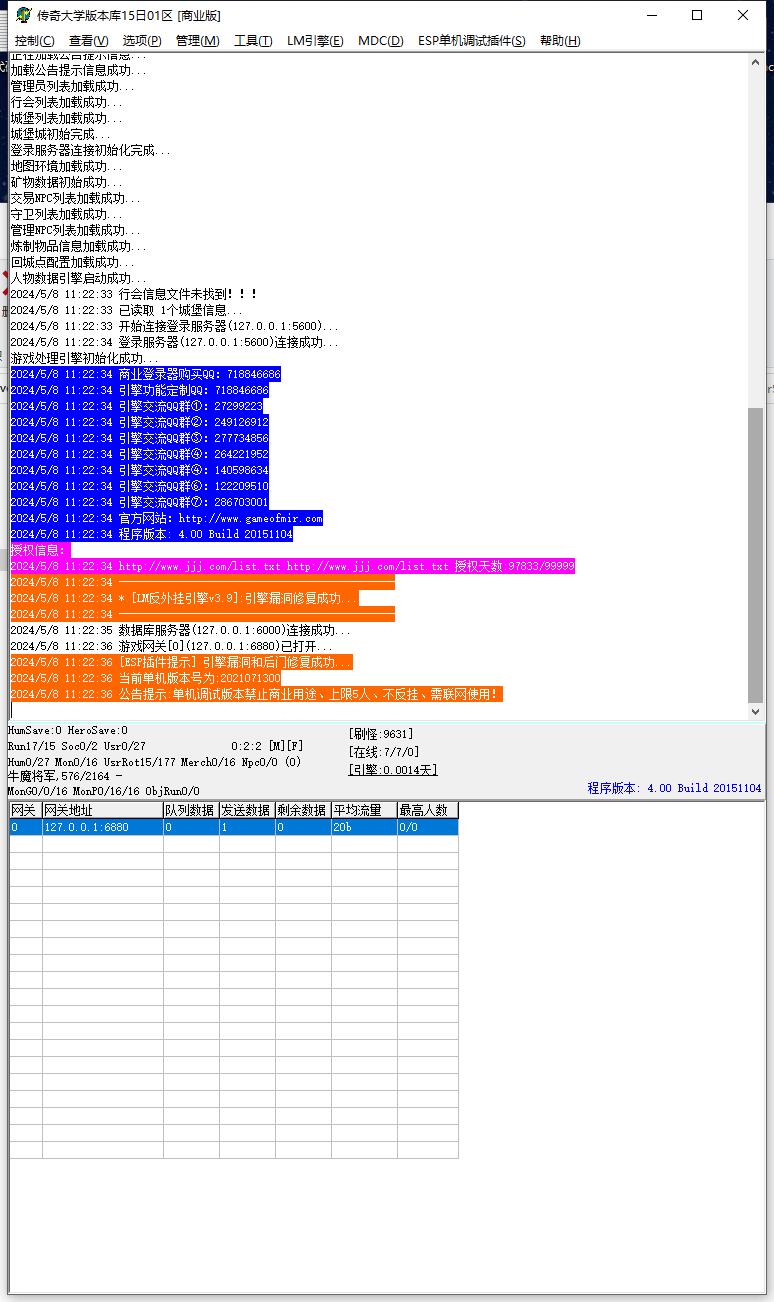Click log scrollbar up arrow
Screen dimensions: 774x1302
(756, 62)
